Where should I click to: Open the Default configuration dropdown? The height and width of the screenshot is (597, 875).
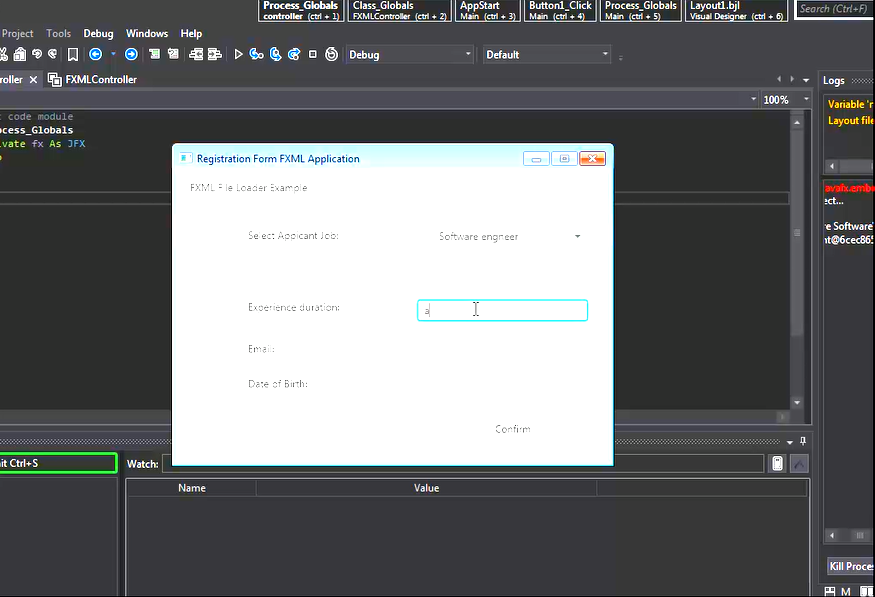point(546,55)
